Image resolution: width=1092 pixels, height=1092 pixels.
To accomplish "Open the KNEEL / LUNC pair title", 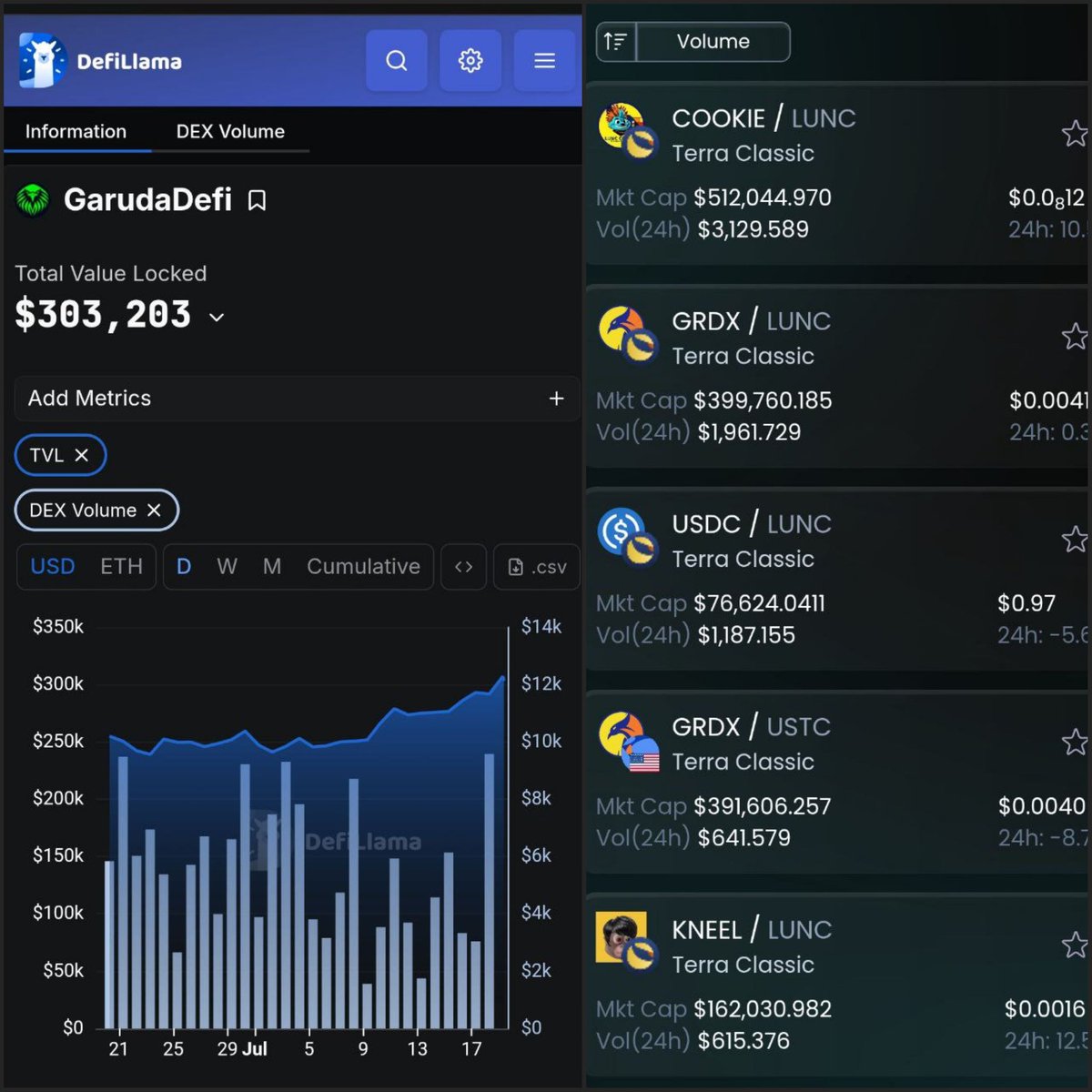I will pos(752,930).
